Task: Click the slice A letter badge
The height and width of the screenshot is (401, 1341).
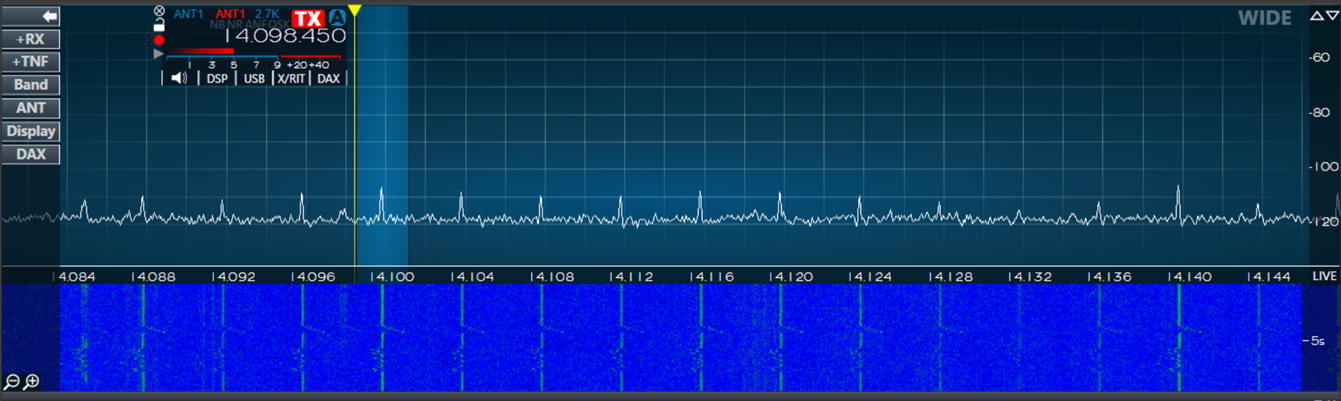Action: (337, 18)
